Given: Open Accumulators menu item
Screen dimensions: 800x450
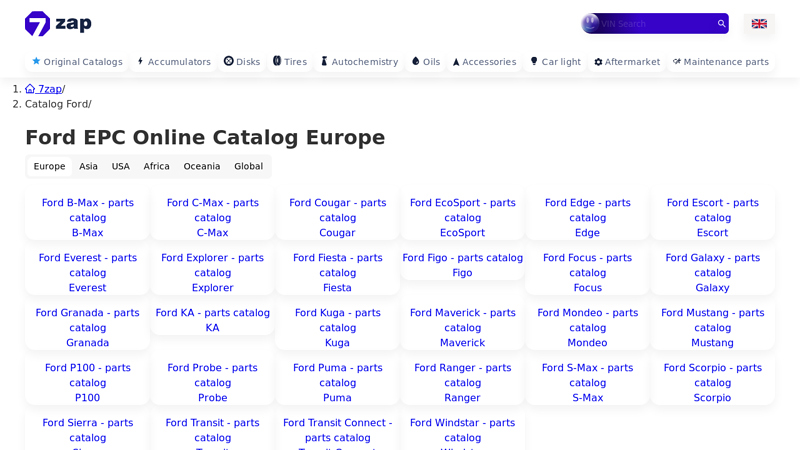Looking at the screenshot, I should 174,62.
